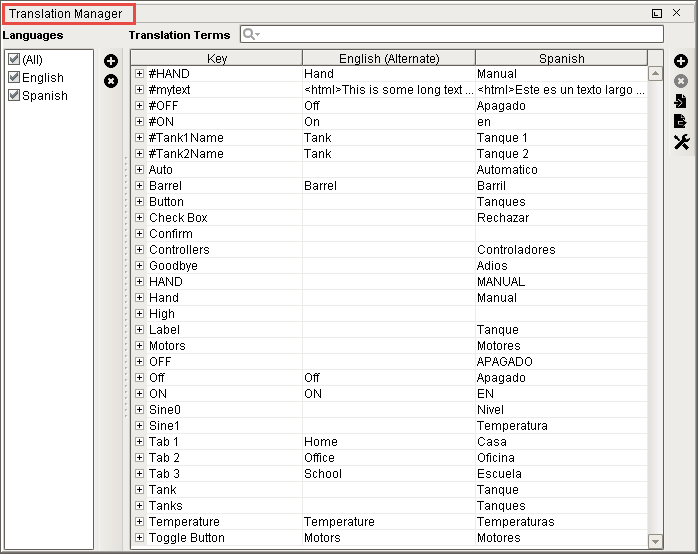Click into the Translation Terms search field
Viewport: 698px width, 554px height.
point(452,34)
